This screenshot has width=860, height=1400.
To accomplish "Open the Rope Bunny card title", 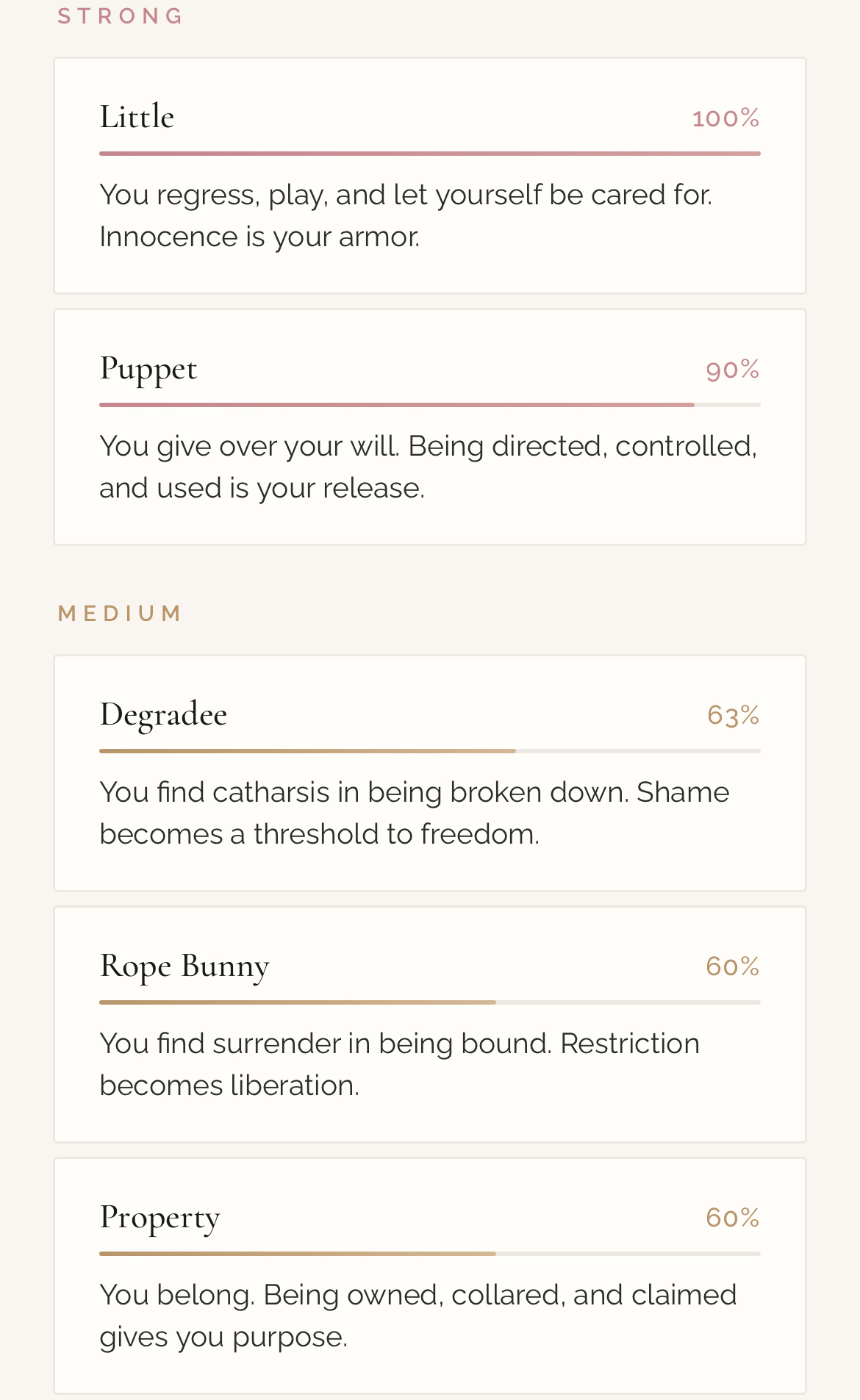I will point(184,966).
